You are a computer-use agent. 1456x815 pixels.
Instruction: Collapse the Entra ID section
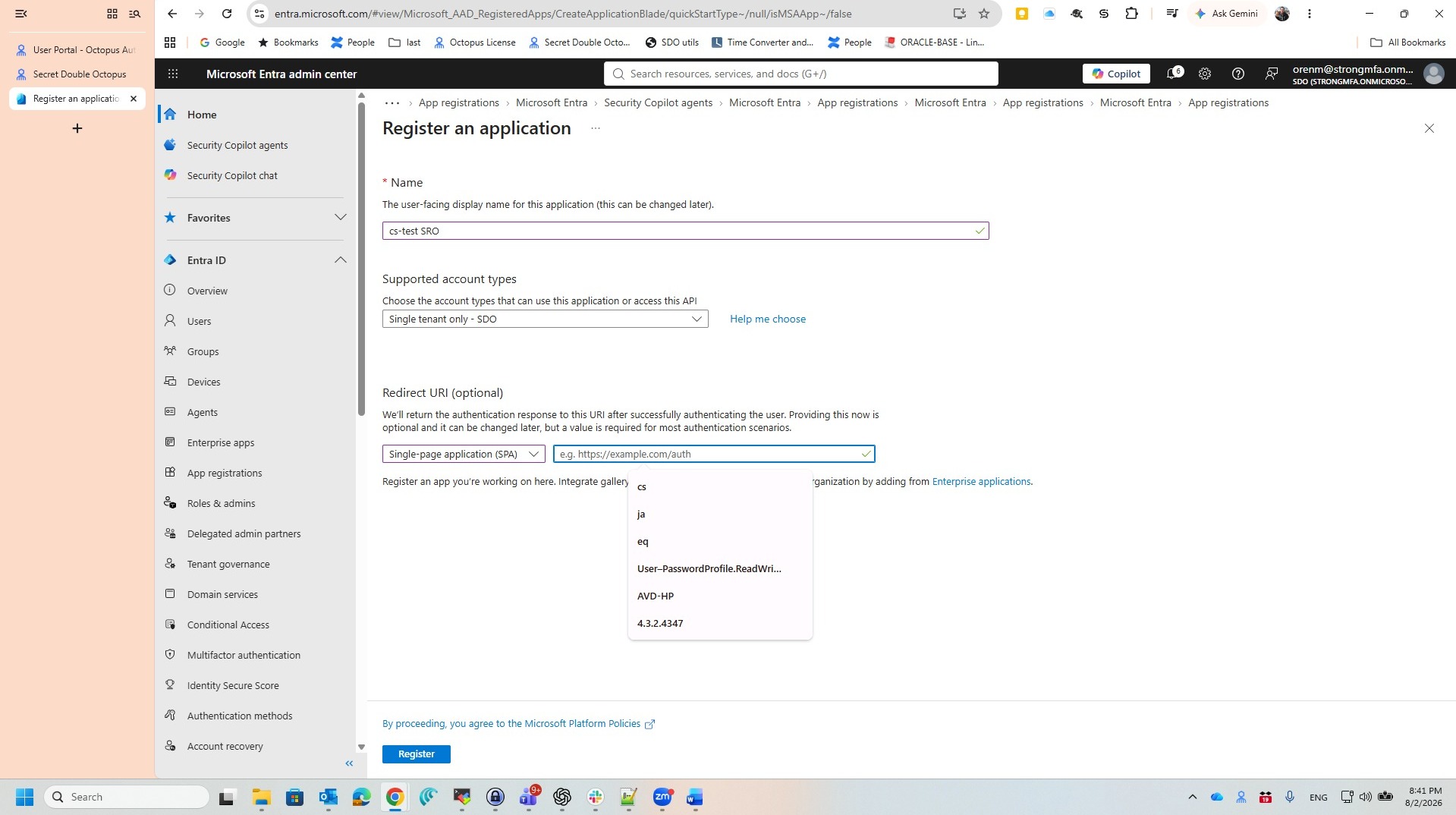tap(340, 260)
